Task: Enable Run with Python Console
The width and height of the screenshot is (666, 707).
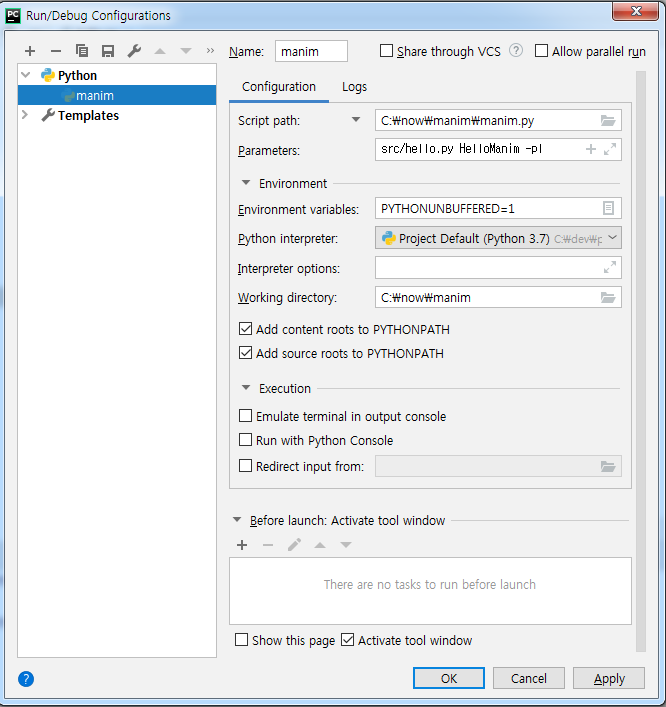Action: pyautogui.click(x=245, y=440)
